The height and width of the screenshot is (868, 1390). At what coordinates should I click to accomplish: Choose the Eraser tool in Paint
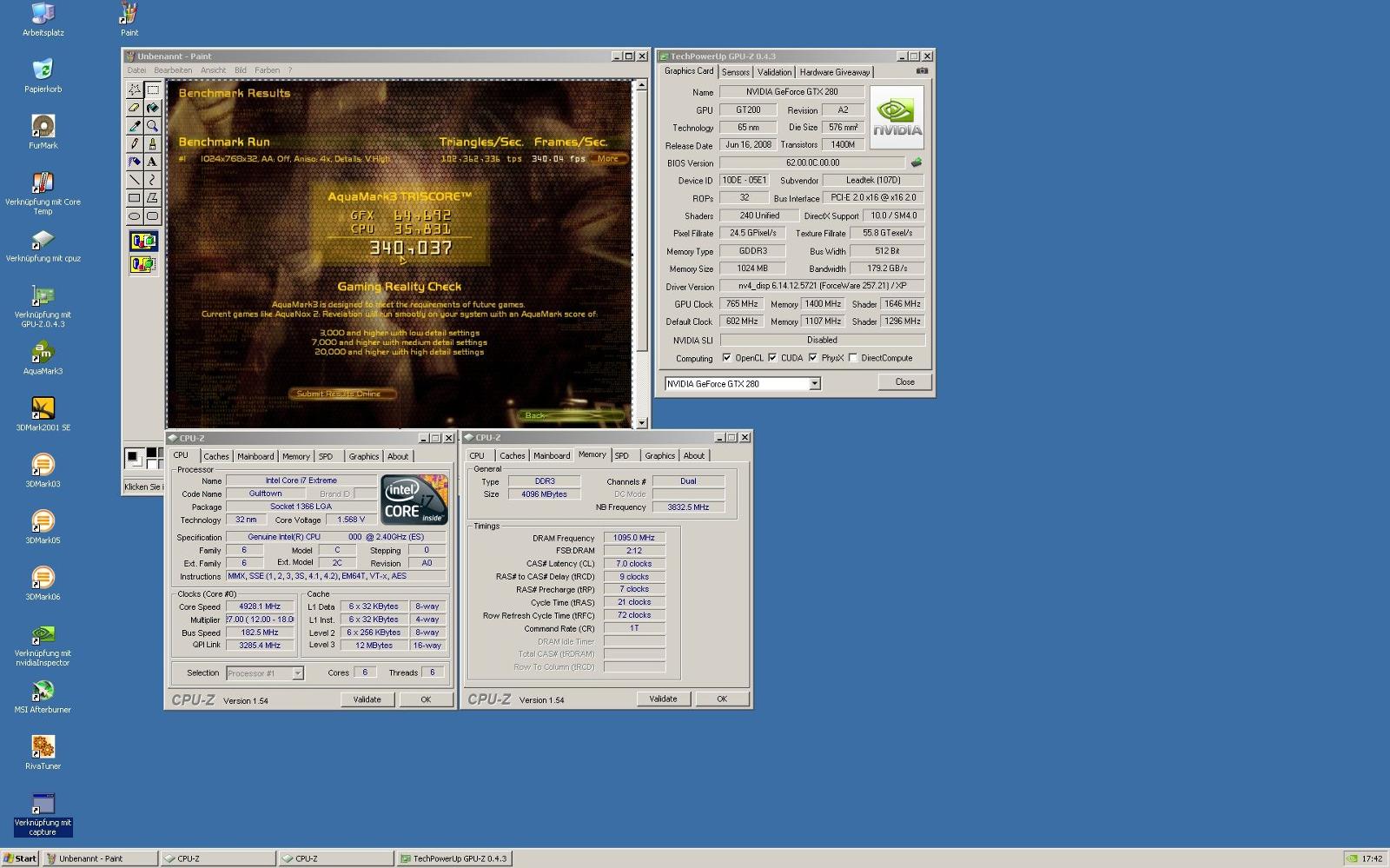point(134,108)
